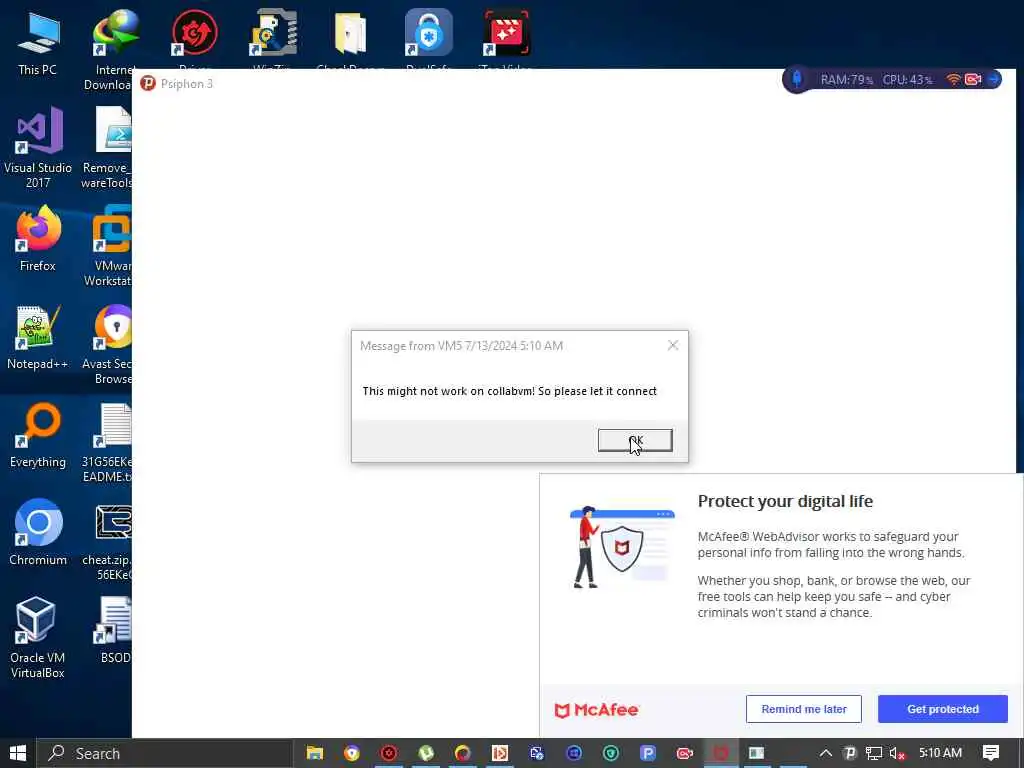Click Get protected in McAfee popup
This screenshot has width=1024, height=768.
click(x=942, y=709)
